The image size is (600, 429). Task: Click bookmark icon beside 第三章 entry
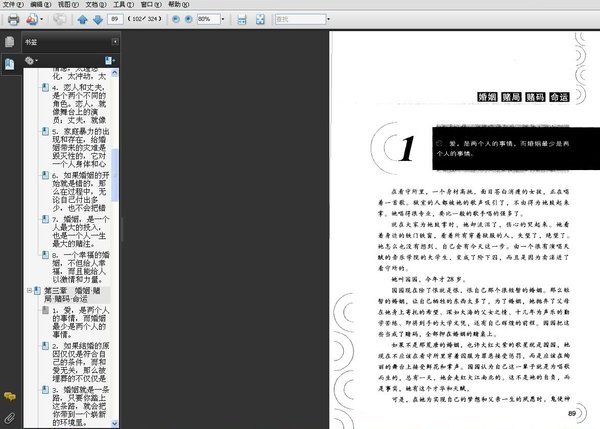click(x=37, y=291)
